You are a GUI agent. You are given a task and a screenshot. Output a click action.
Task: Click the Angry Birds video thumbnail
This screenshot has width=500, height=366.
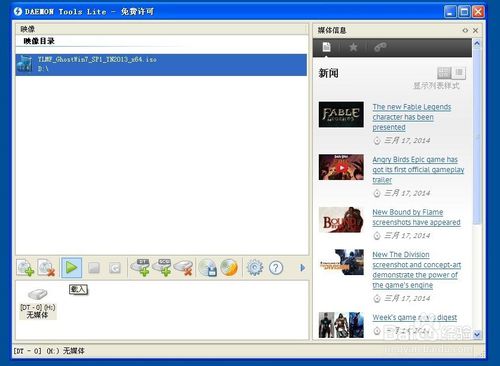[x=341, y=167]
